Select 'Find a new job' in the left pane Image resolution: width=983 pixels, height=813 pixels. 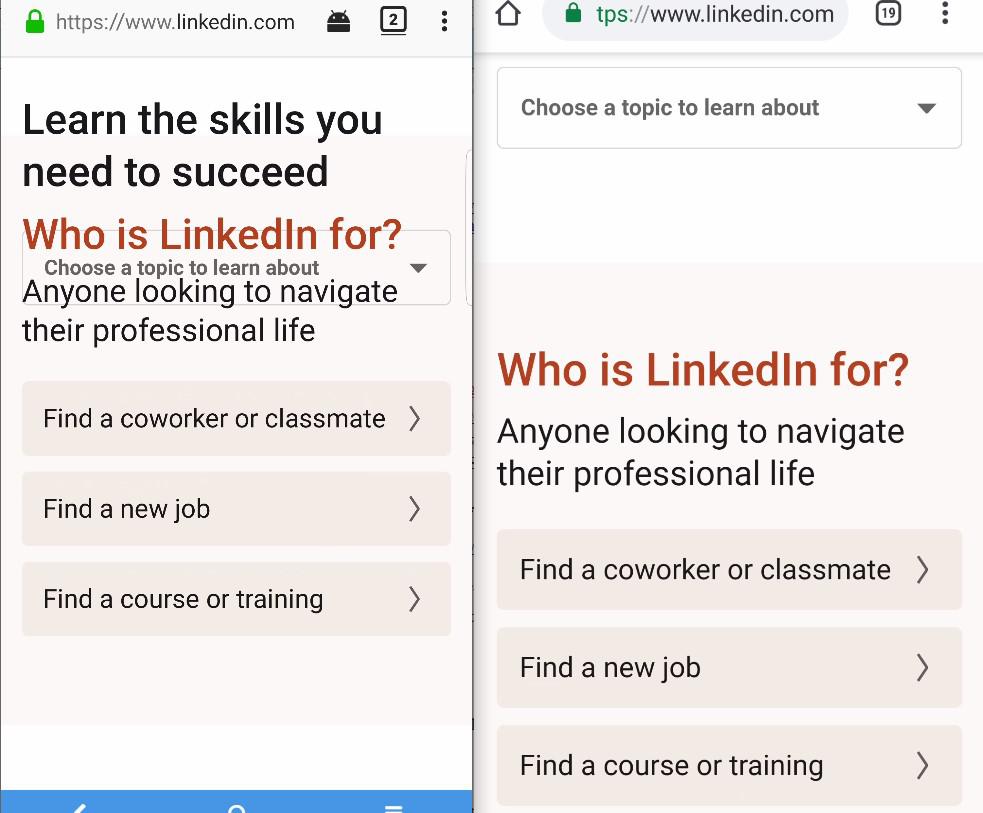coord(236,508)
